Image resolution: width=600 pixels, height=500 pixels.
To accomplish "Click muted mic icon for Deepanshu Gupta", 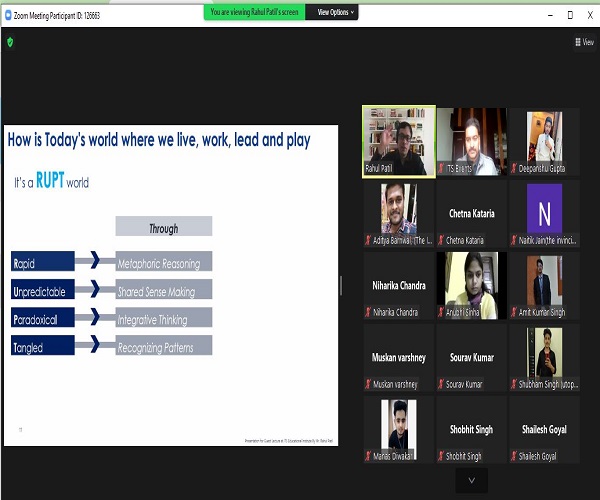I will tap(514, 168).
